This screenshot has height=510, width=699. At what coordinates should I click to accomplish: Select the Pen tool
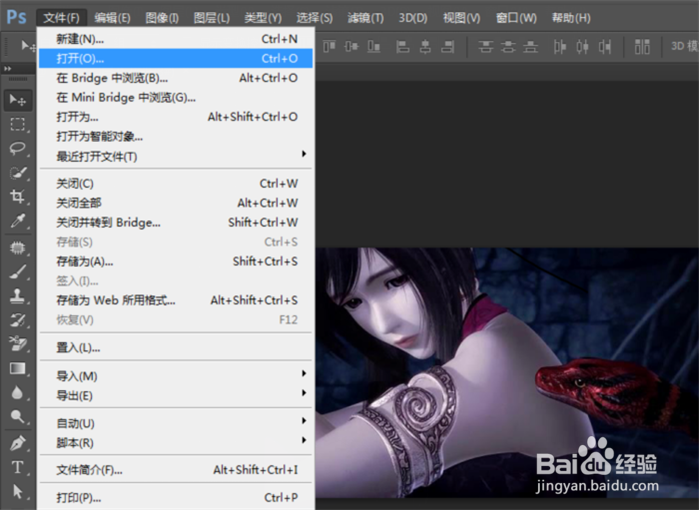pyautogui.click(x=18, y=444)
